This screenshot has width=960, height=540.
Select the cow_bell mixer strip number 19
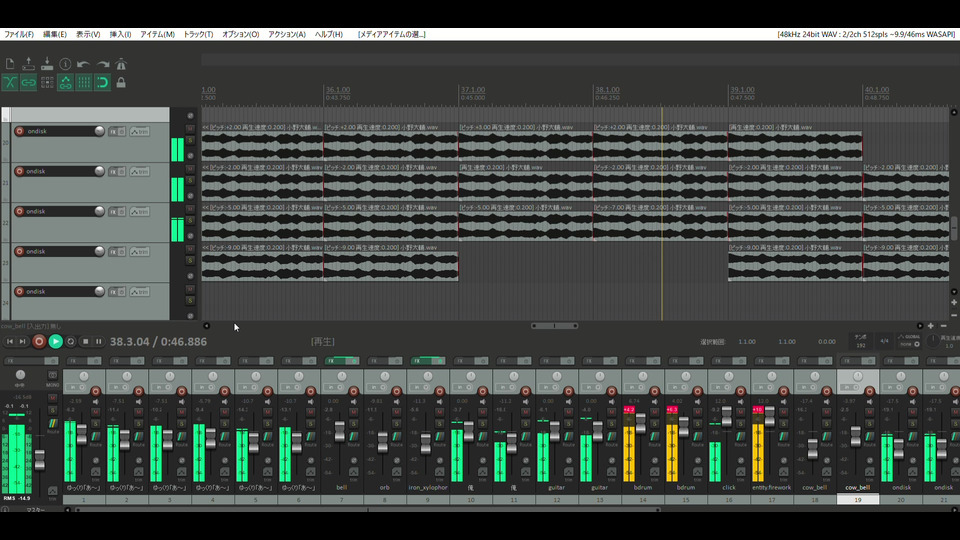[x=857, y=499]
